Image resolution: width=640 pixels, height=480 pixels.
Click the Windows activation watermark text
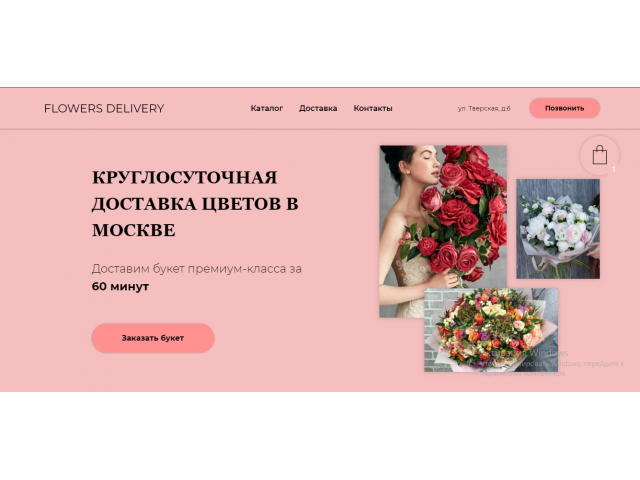click(552, 363)
